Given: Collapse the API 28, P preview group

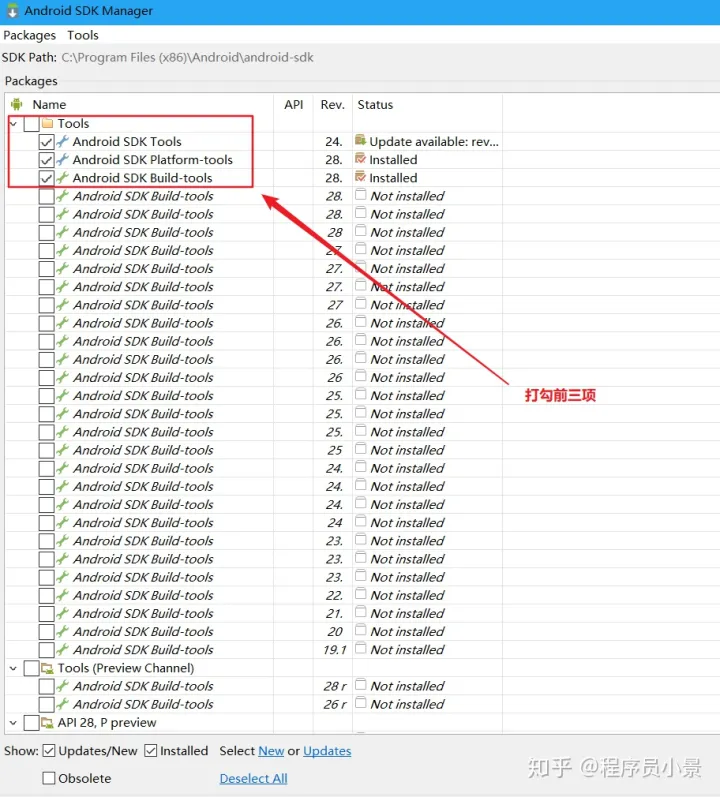Looking at the screenshot, I should pyautogui.click(x=14, y=723).
